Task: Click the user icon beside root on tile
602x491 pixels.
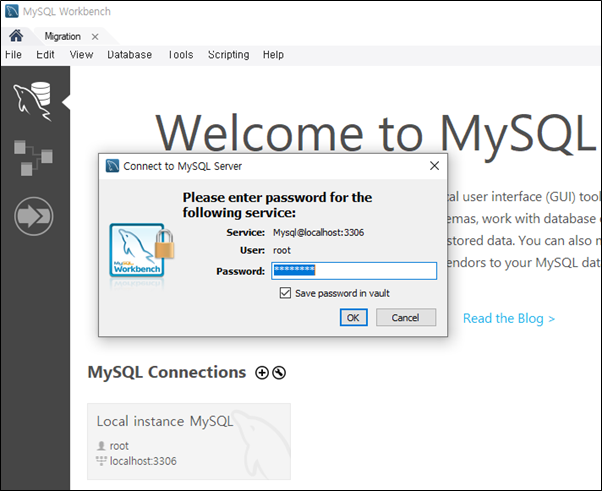Action: tap(101, 446)
